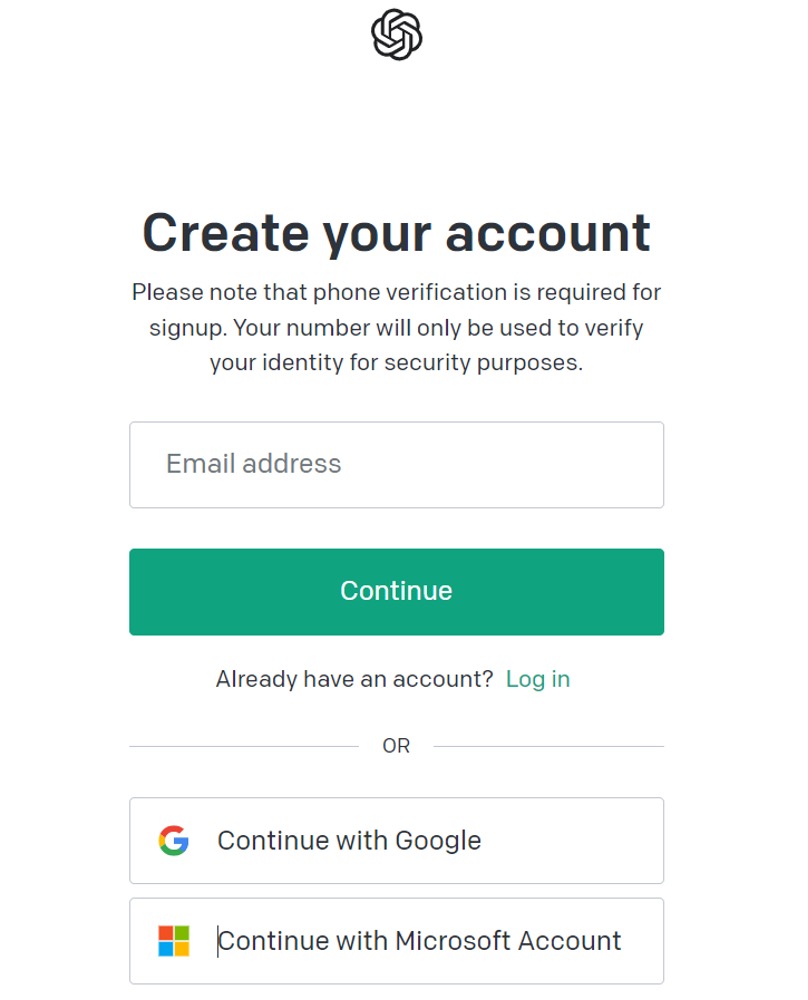Click the "Create your account" heading
Image resolution: width=808 pixels, height=1000 pixels.
point(396,232)
